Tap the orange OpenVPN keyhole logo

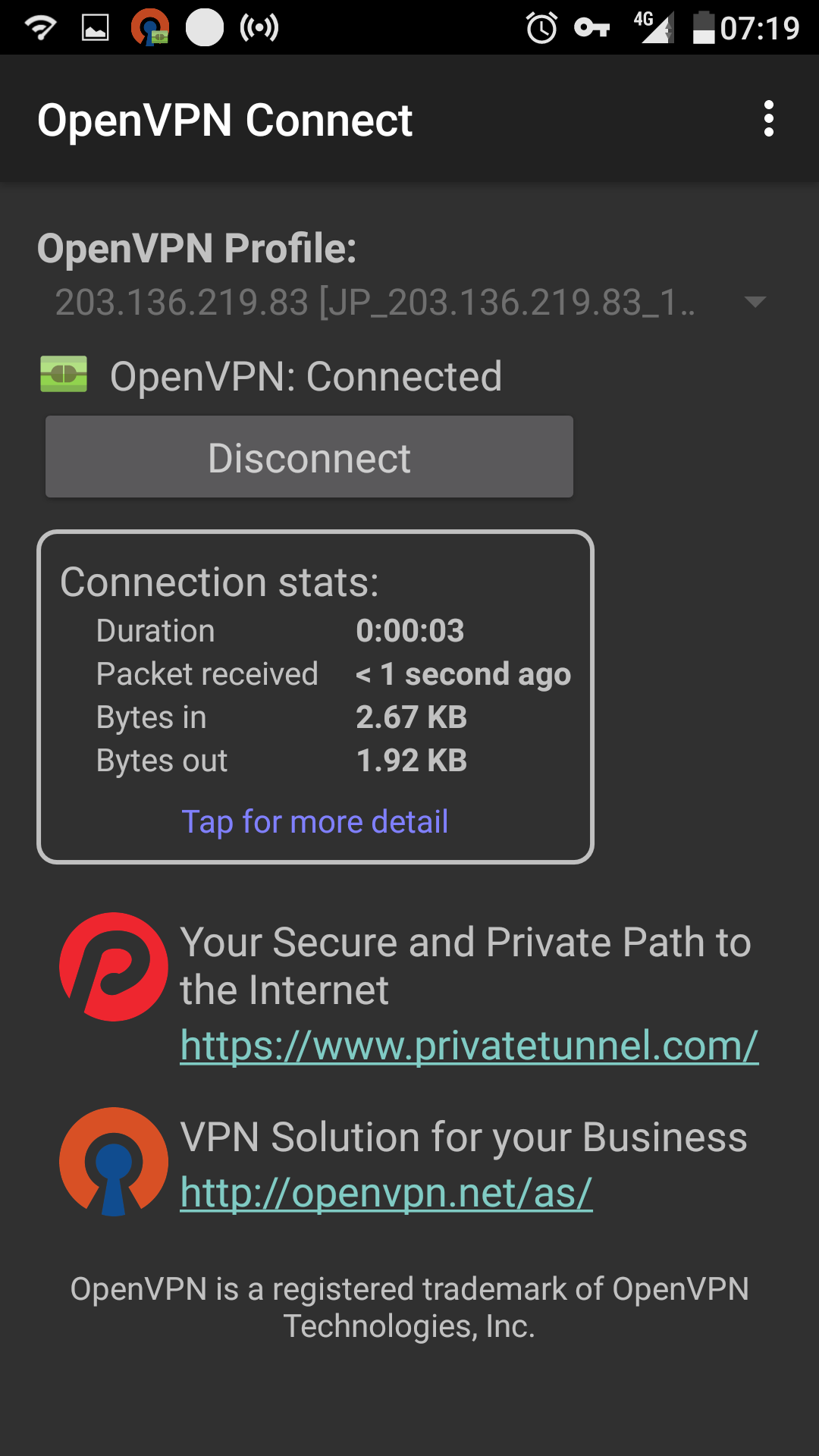[x=114, y=1161]
